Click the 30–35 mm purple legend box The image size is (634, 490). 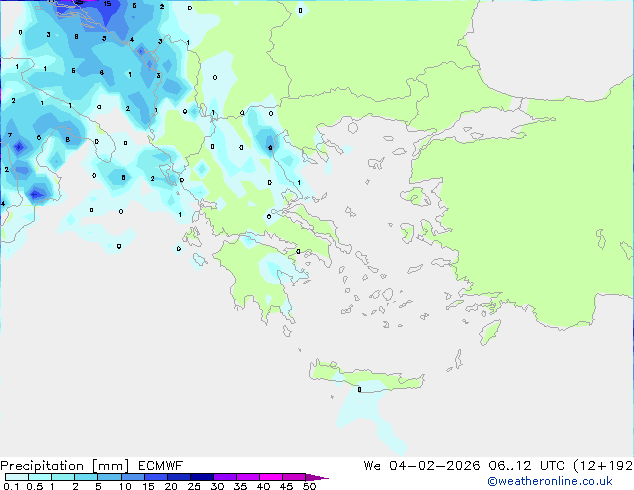pyautogui.click(x=225, y=477)
